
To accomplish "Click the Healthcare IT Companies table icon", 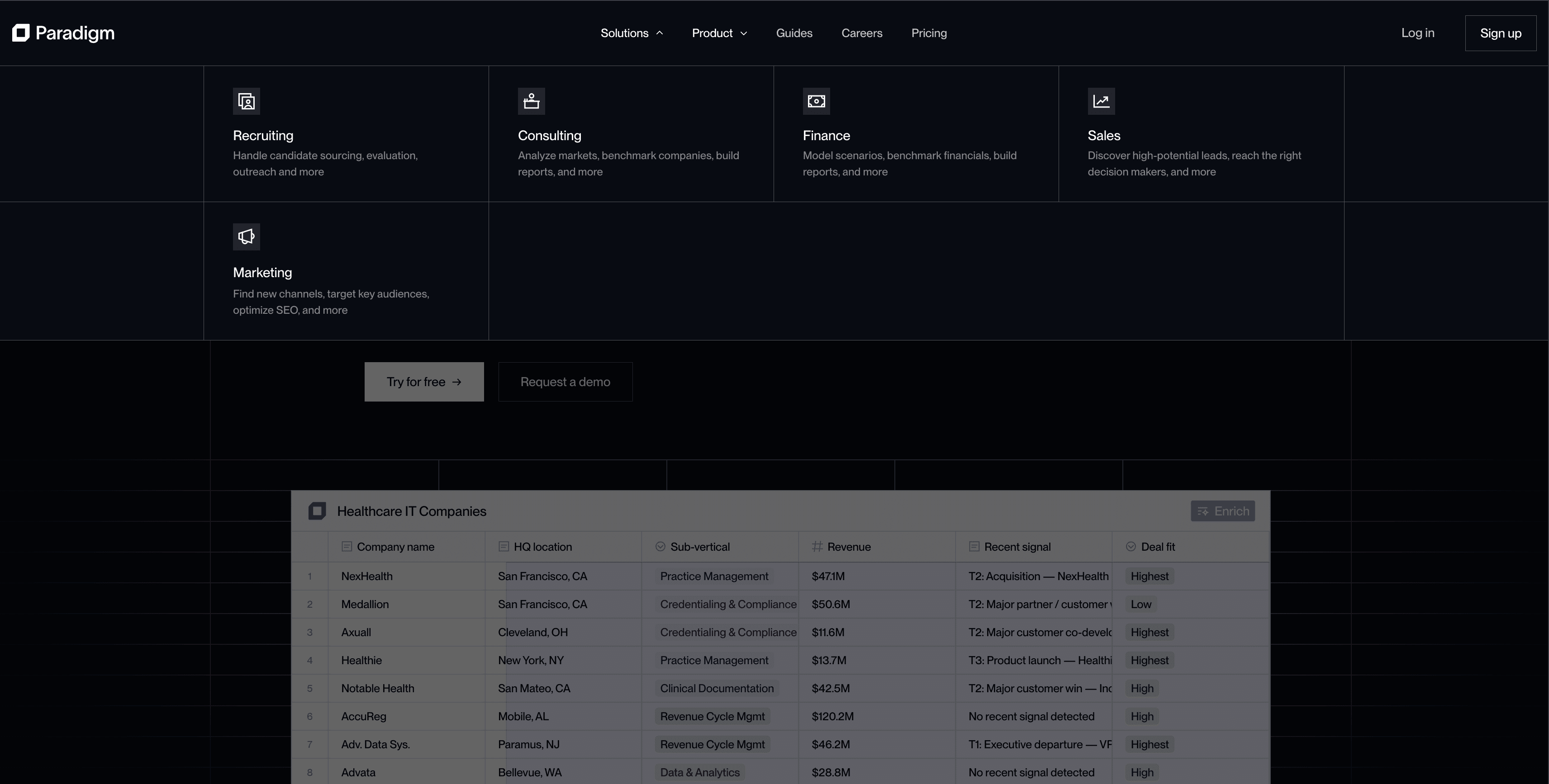I will pos(318,511).
